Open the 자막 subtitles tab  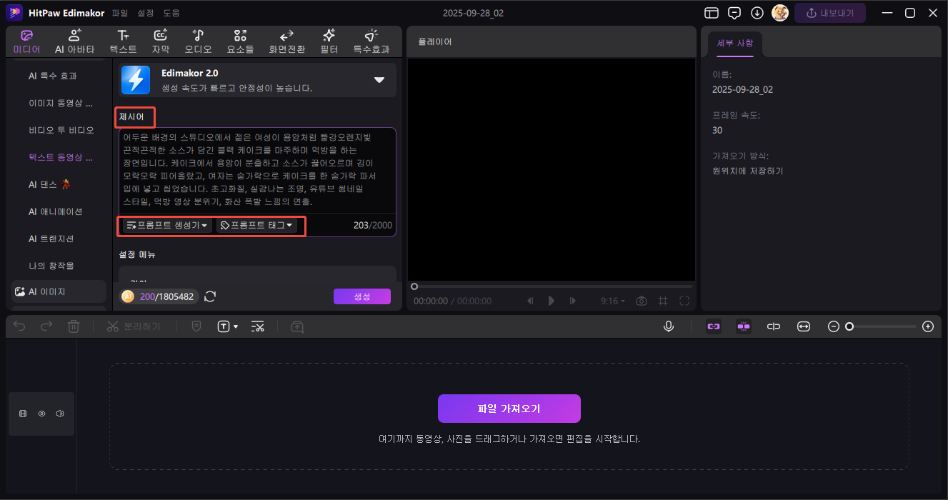click(160, 42)
